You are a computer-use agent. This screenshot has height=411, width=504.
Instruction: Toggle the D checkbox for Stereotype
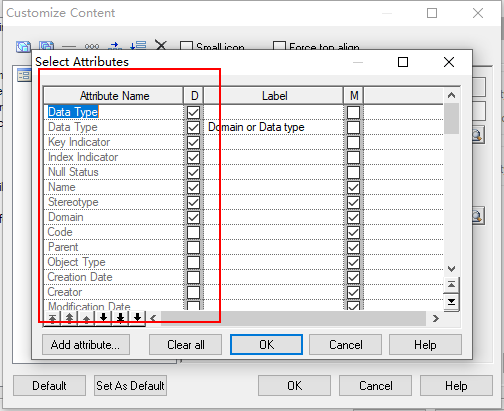pos(193,202)
